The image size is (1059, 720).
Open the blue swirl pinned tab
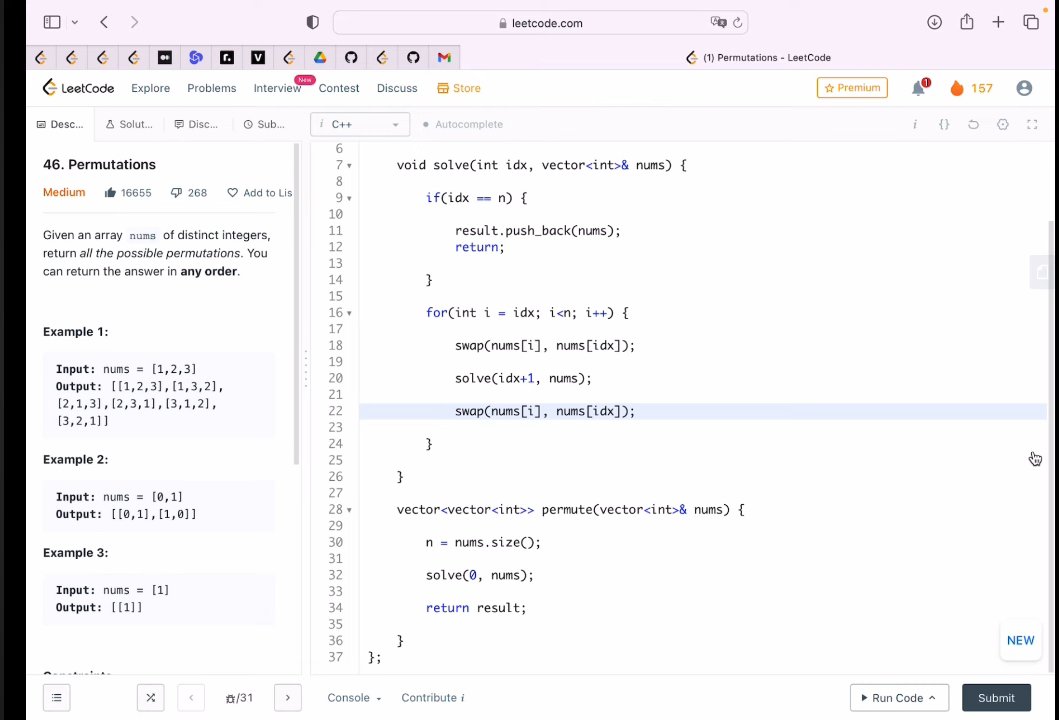(x=196, y=58)
